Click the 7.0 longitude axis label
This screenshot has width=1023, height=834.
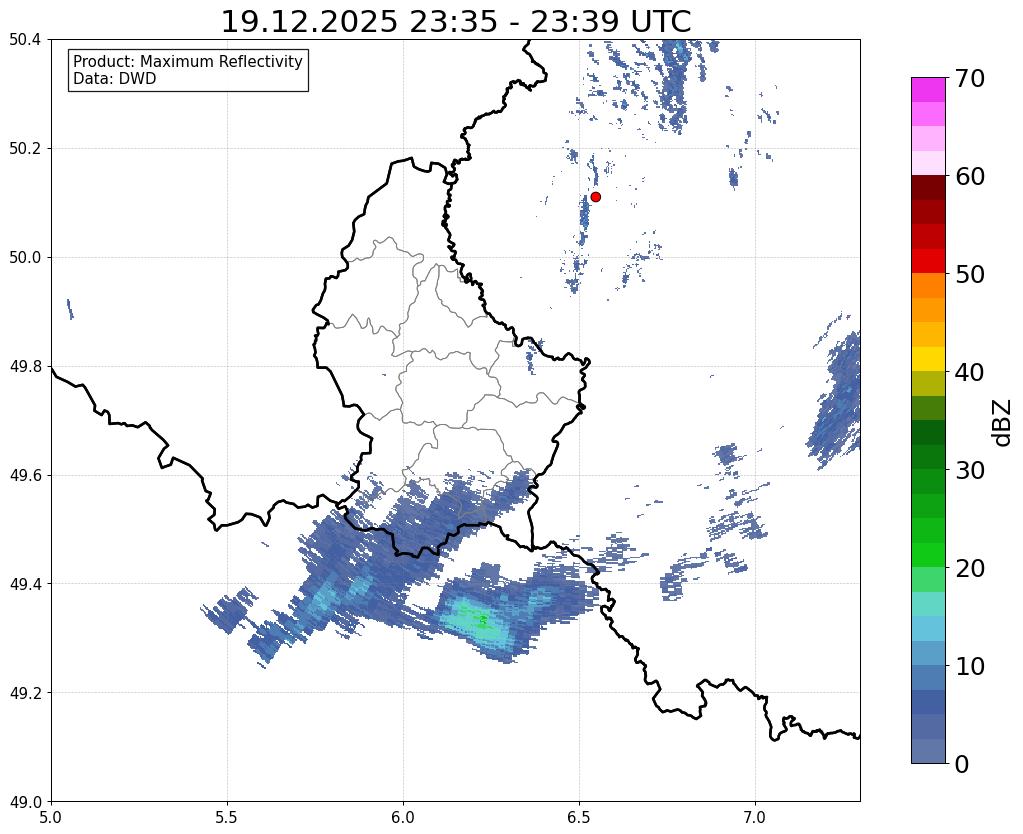755,817
